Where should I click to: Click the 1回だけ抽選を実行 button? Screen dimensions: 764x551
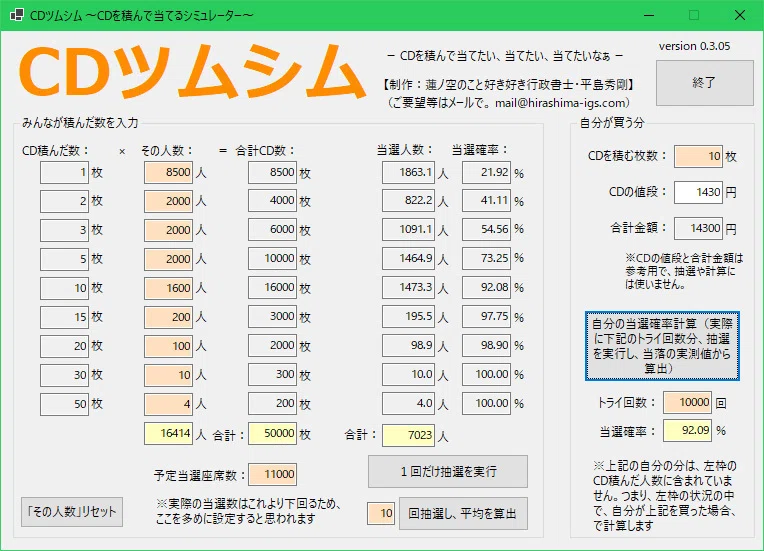point(448,471)
